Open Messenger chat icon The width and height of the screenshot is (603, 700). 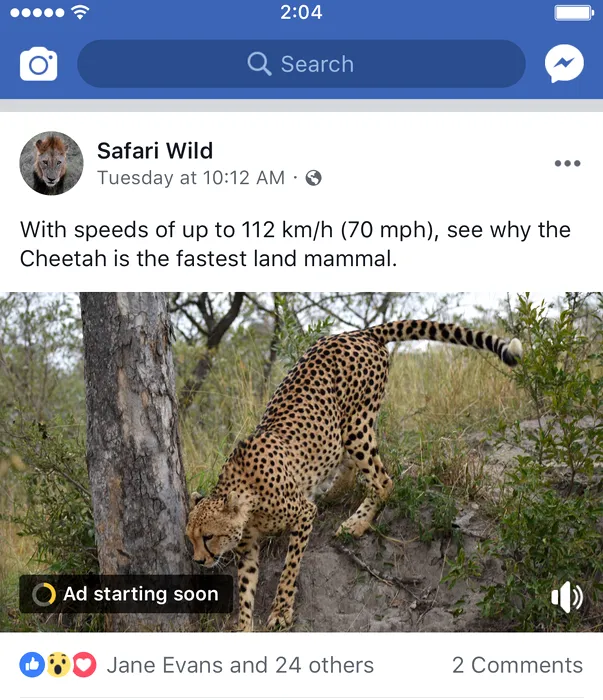[564, 65]
